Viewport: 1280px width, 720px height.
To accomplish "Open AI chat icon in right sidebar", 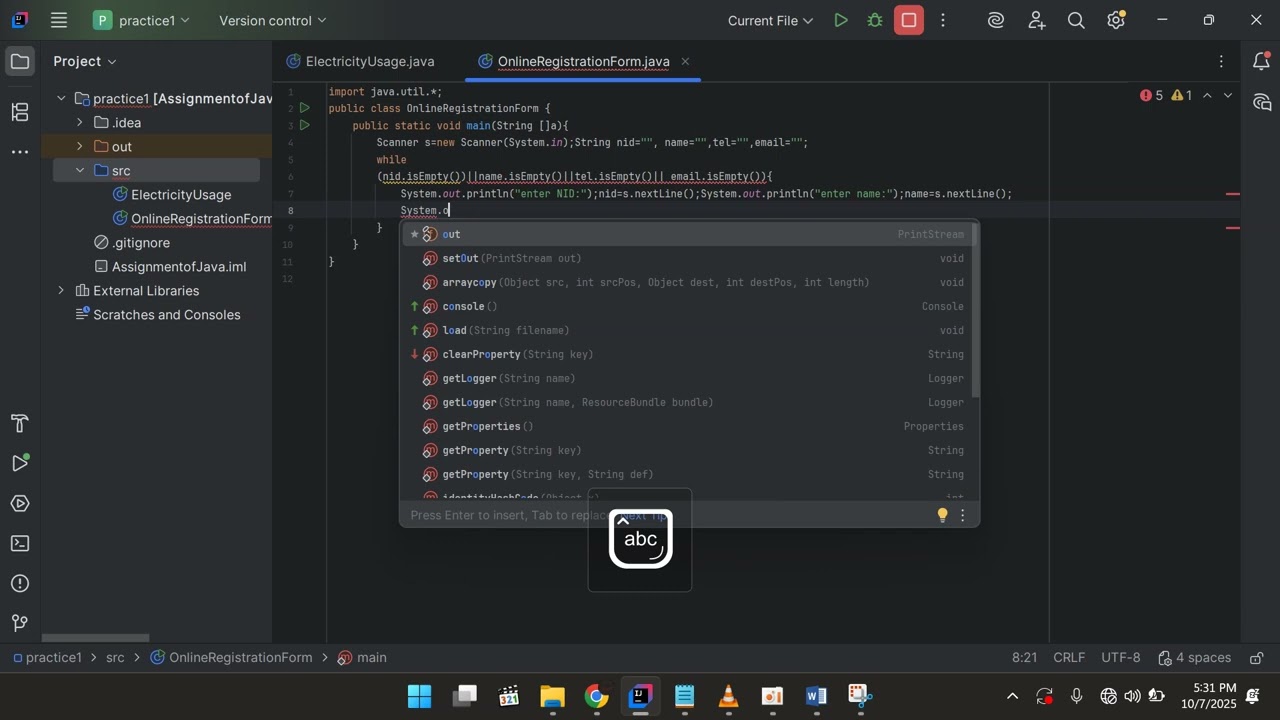I will [x=1261, y=102].
